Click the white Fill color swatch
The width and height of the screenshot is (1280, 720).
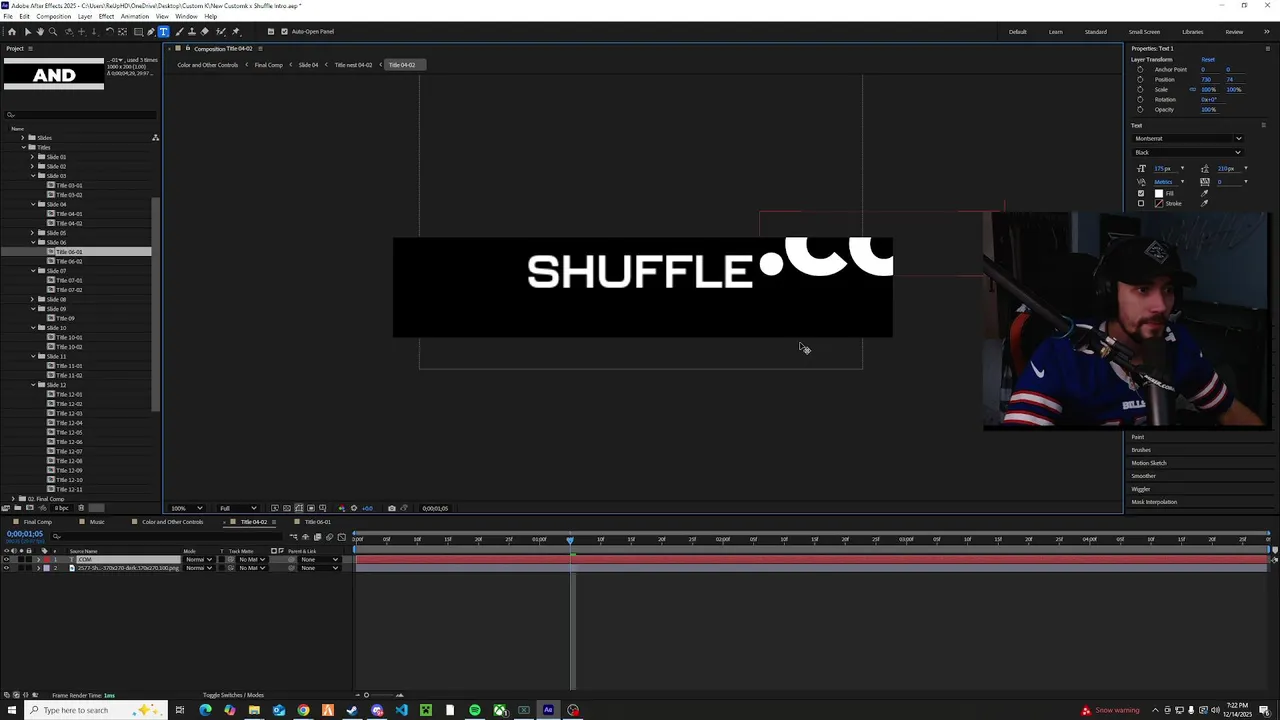point(1159,193)
